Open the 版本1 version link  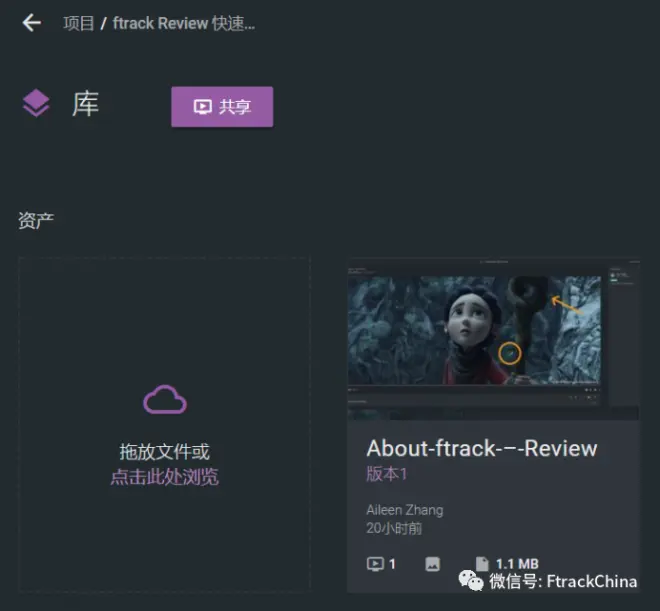click(x=386, y=474)
